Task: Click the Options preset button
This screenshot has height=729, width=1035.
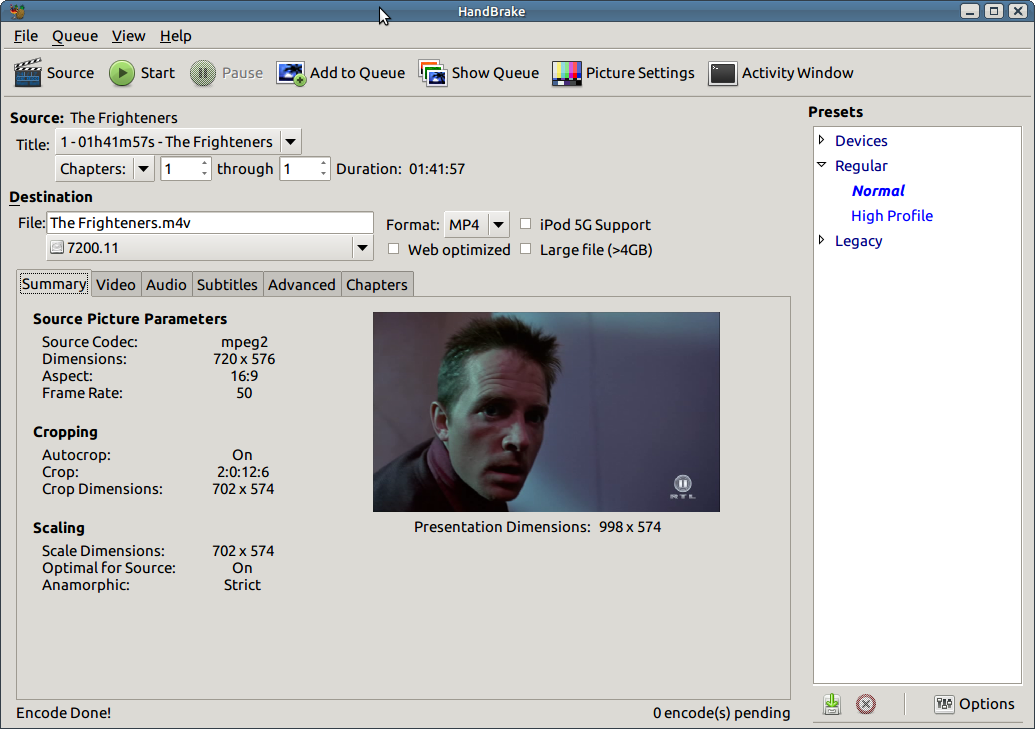Action: click(974, 704)
